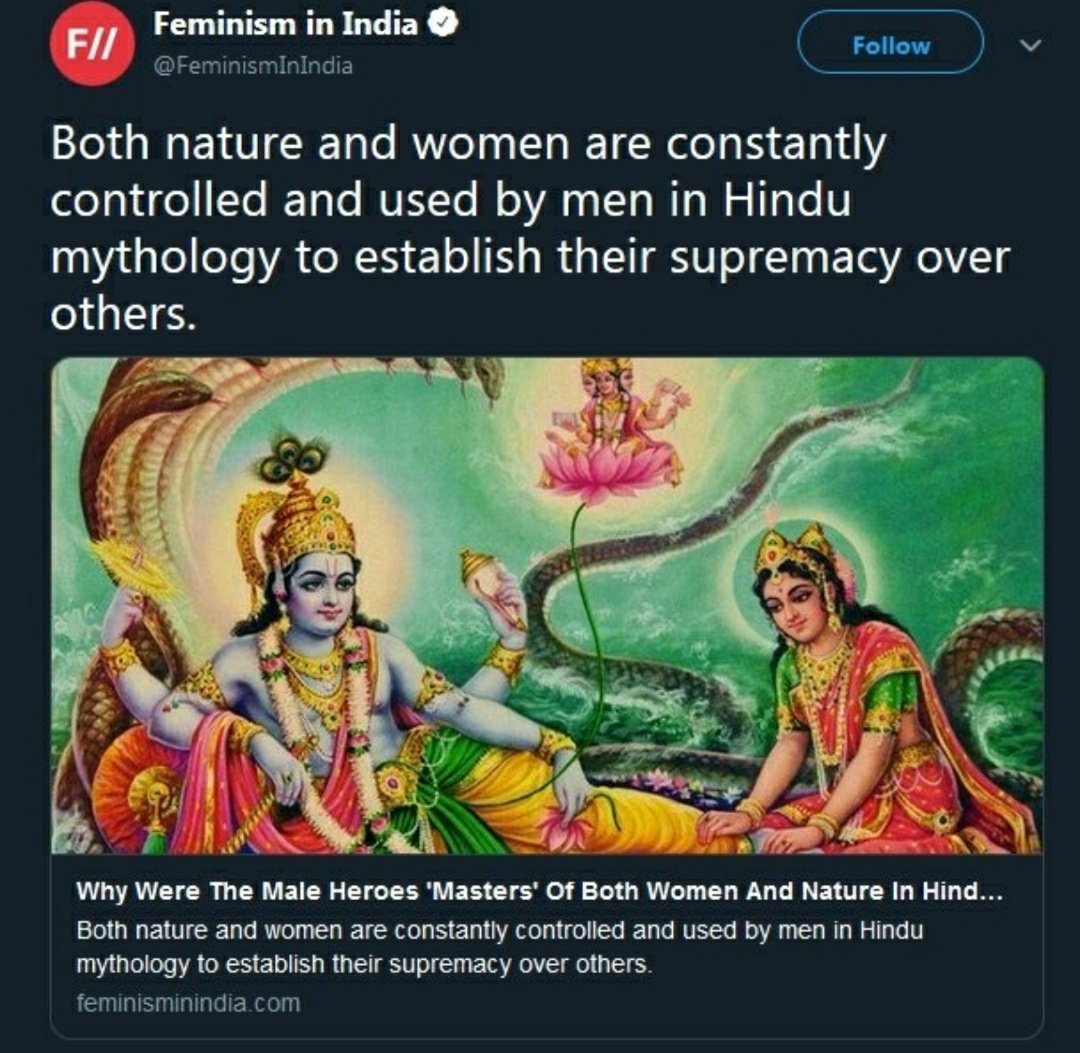Click the card description under the headline
Image resolution: width=1080 pixels, height=1053 pixels.
[499, 947]
